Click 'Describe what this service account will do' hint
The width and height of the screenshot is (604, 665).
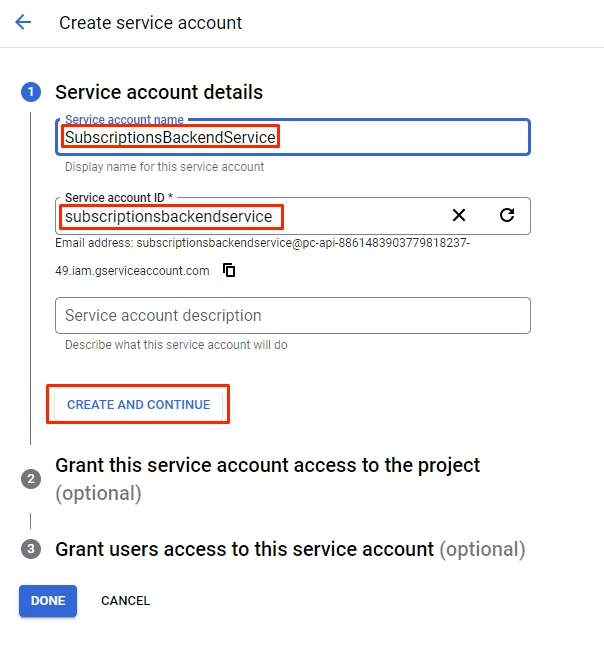point(176,345)
